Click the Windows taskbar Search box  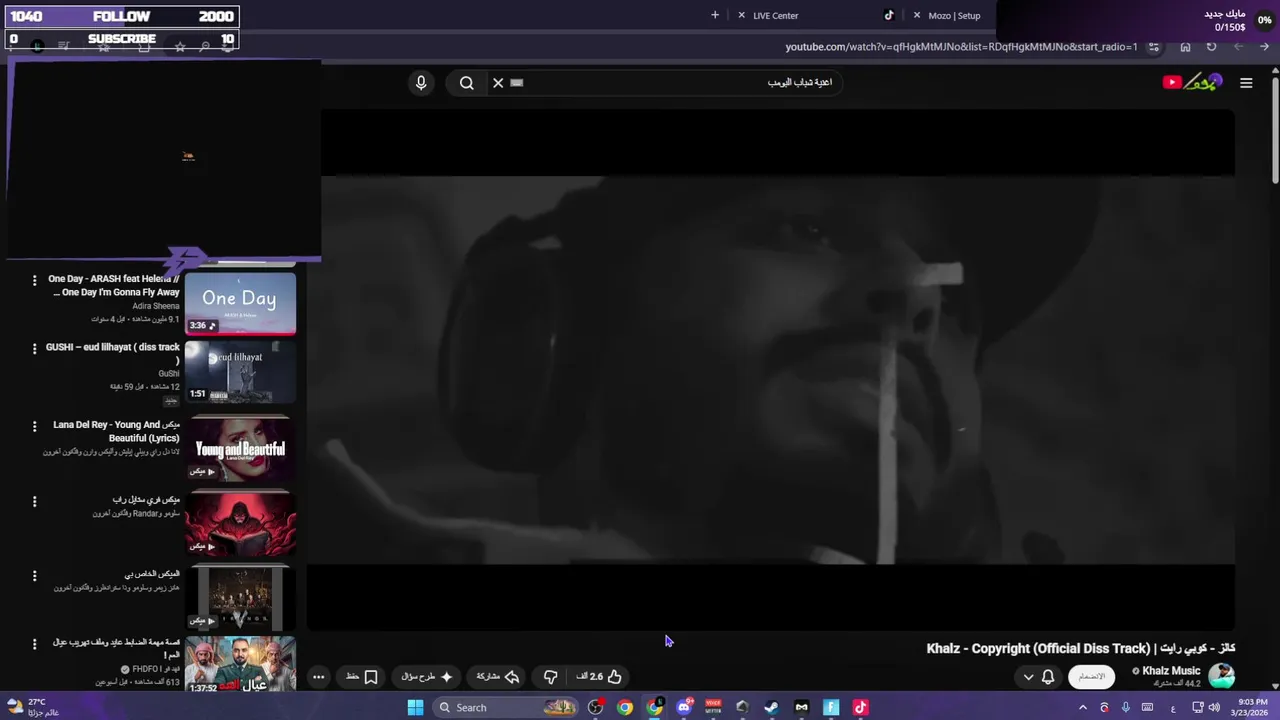tap(507, 707)
